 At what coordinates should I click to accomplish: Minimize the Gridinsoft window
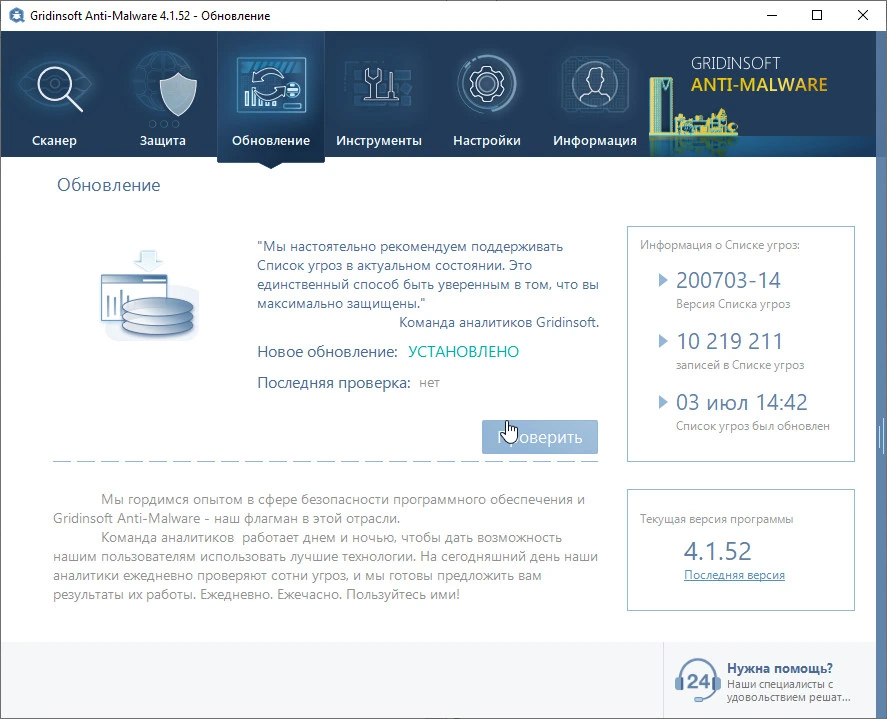tap(772, 15)
